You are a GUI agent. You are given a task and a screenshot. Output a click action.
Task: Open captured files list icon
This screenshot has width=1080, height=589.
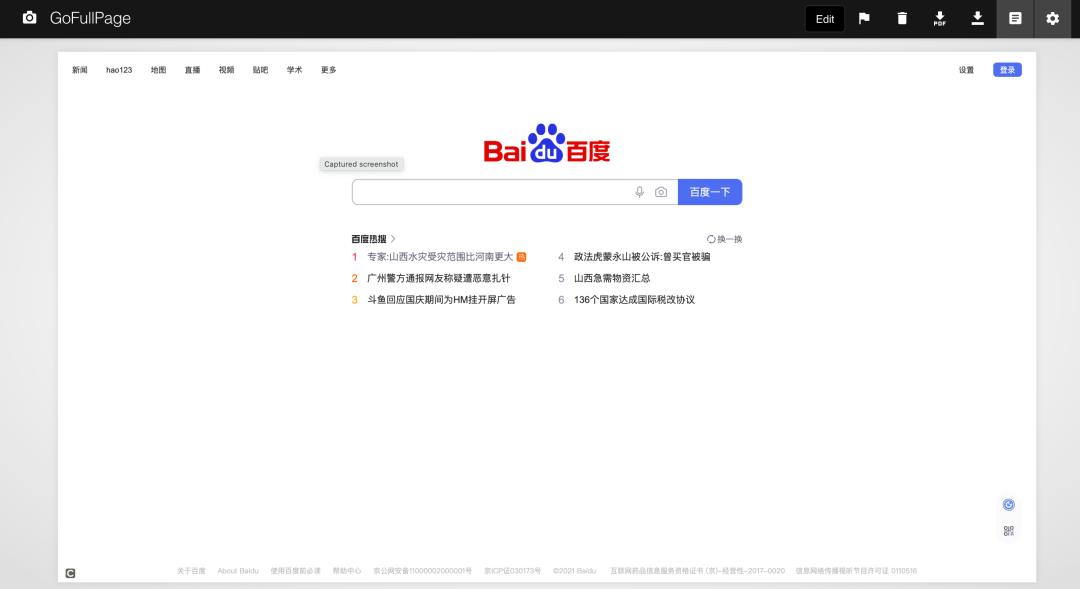tap(1015, 18)
